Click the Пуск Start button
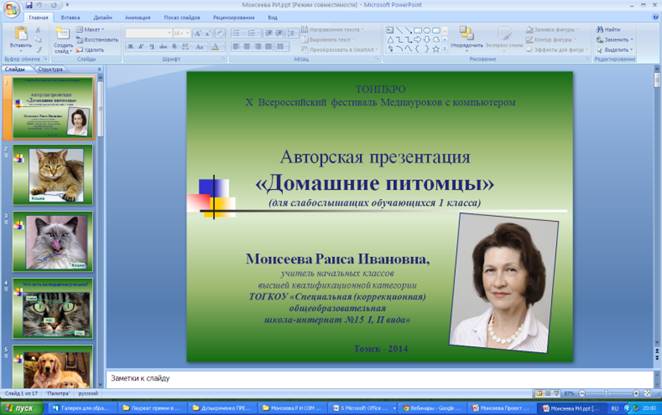Image resolution: width=662 pixels, height=415 pixels. (x=22, y=408)
